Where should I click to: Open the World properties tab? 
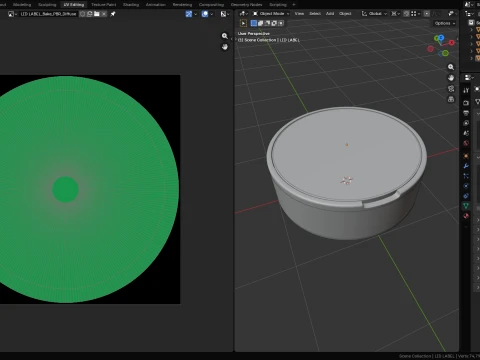pyautogui.click(x=466, y=143)
